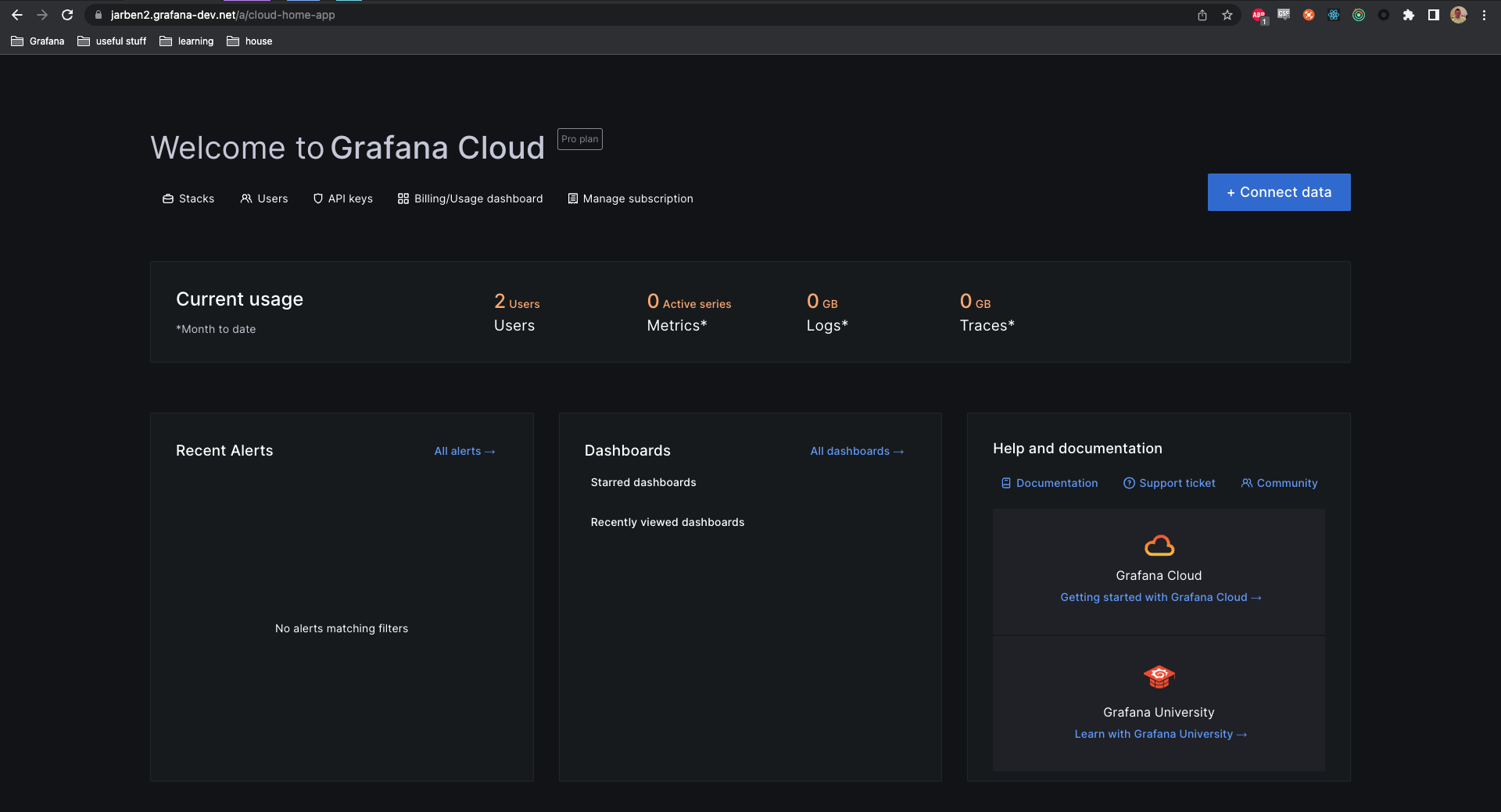This screenshot has height=812, width=1501.
Task: Open the Documentation link with book icon
Action: coord(1049,483)
